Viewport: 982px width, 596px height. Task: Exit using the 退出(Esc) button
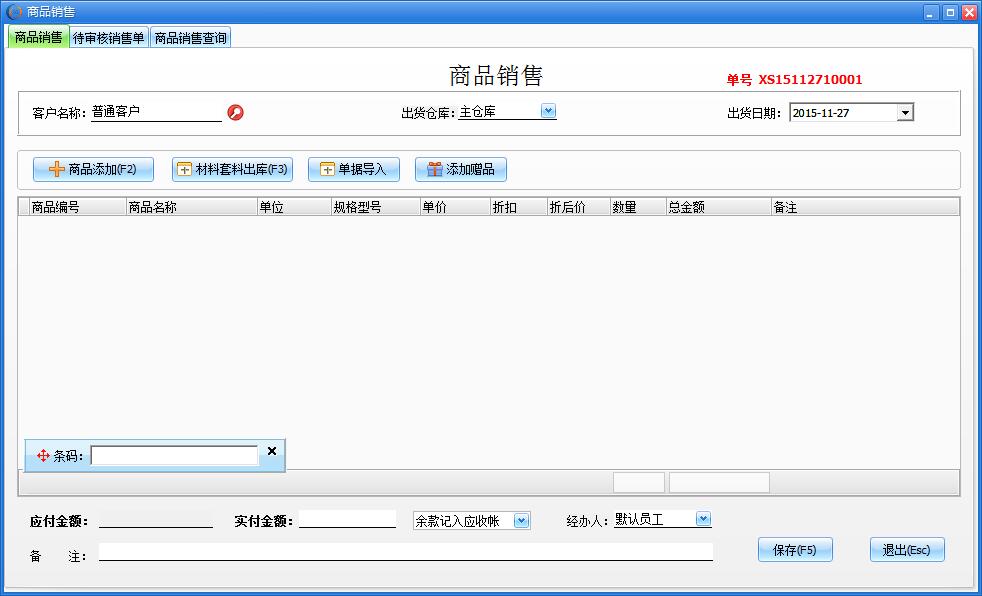click(907, 550)
